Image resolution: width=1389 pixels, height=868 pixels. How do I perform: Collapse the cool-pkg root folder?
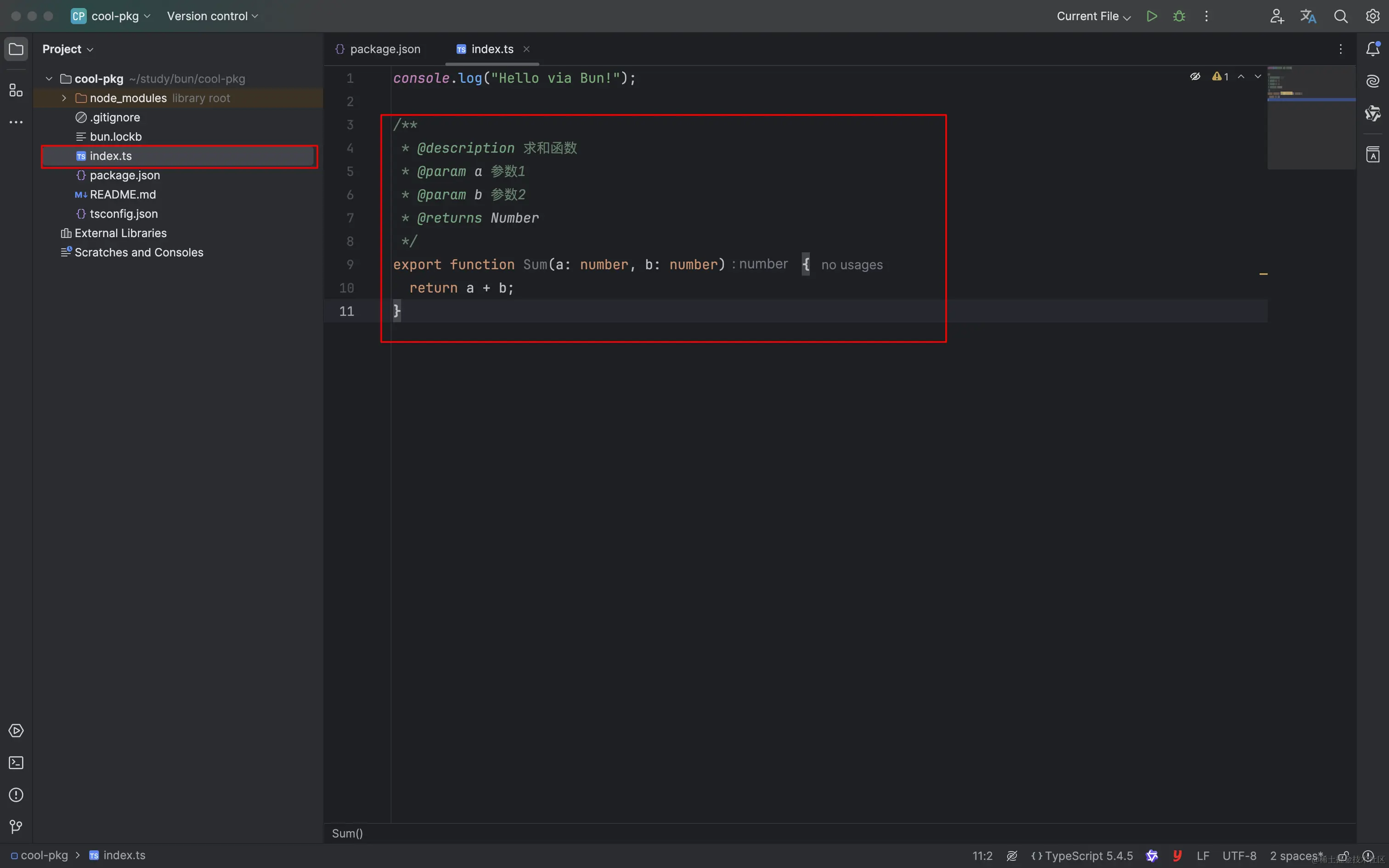click(x=49, y=79)
